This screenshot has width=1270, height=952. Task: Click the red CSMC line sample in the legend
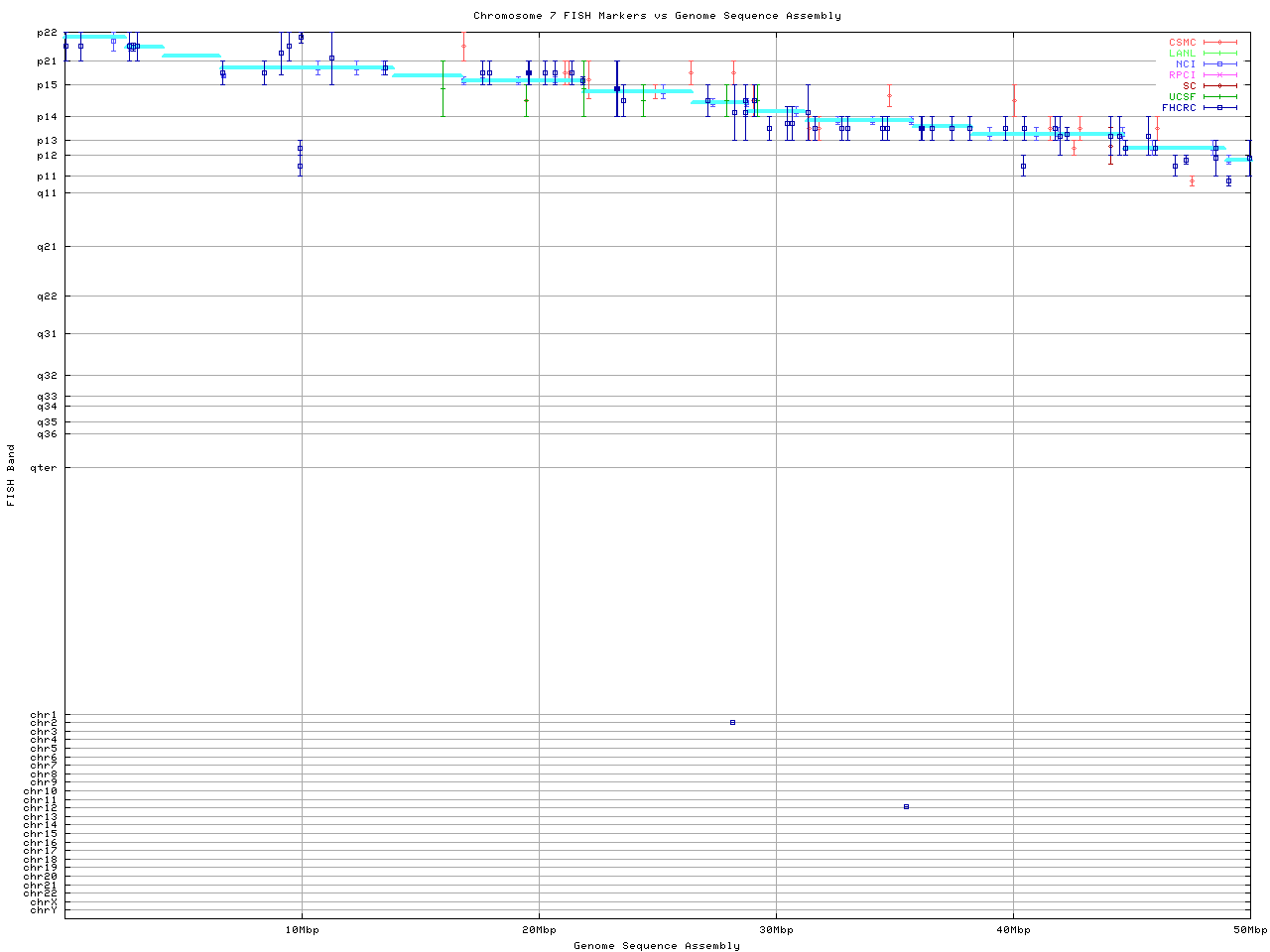pyautogui.click(x=1219, y=43)
